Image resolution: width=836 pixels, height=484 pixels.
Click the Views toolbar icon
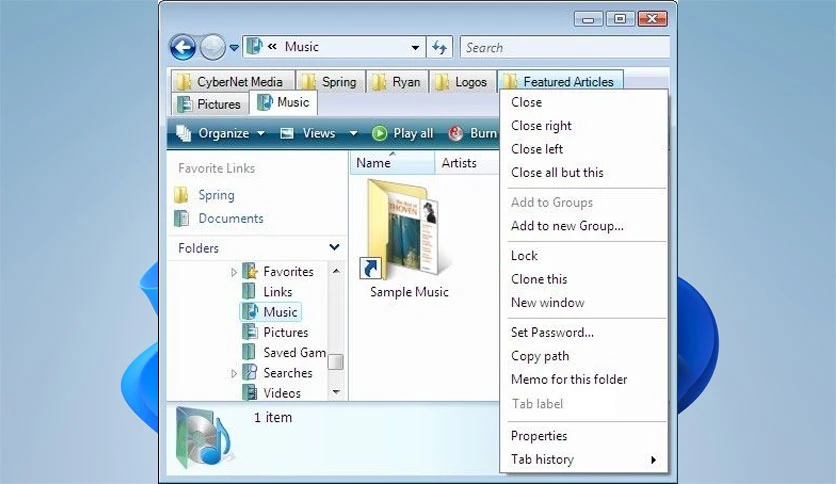pos(287,133)
